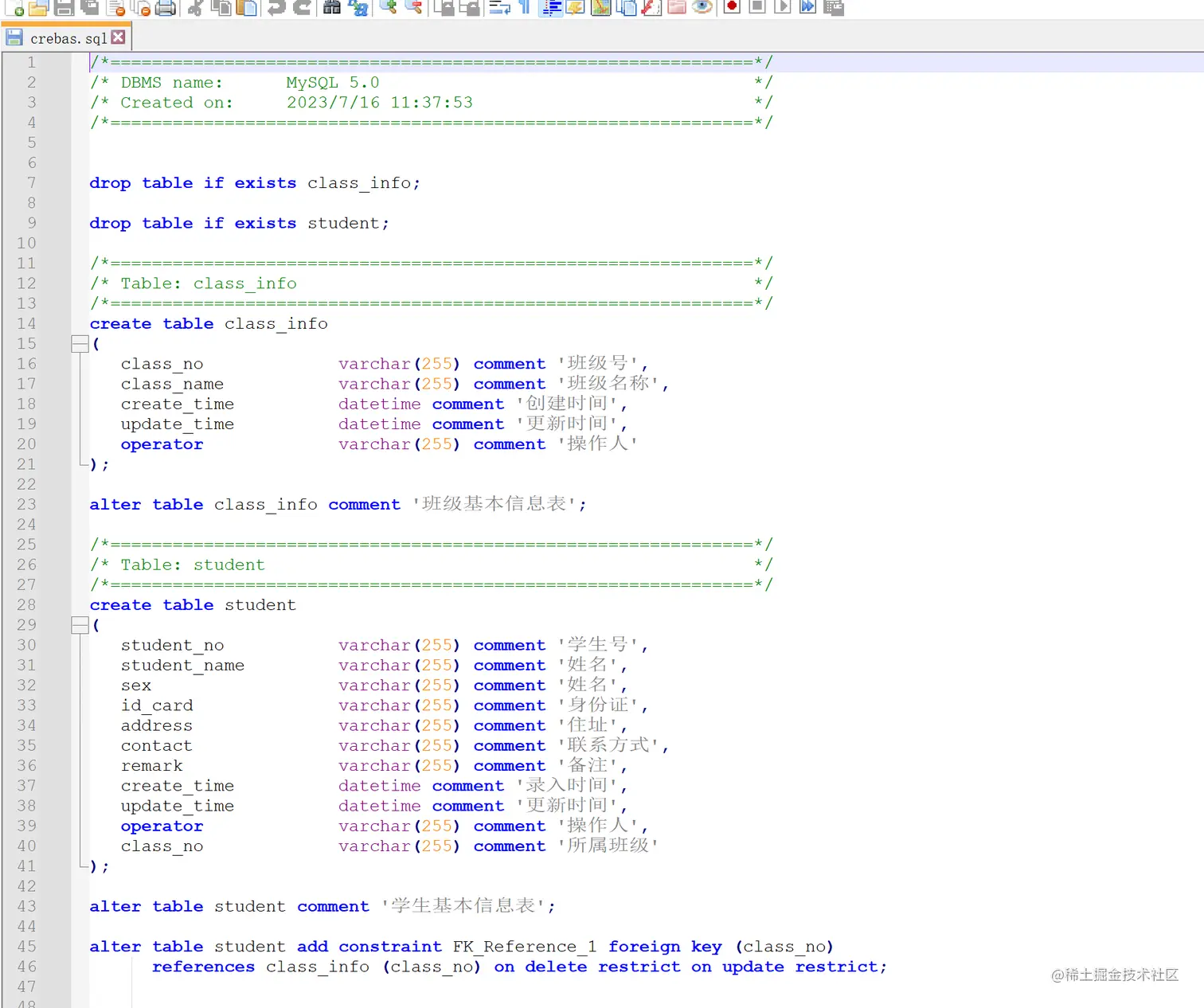This screenshot has width=1204, height=1008.
Task: Click the 'student_name' column name
Action: pyautogui.click(x=182, y=665)
